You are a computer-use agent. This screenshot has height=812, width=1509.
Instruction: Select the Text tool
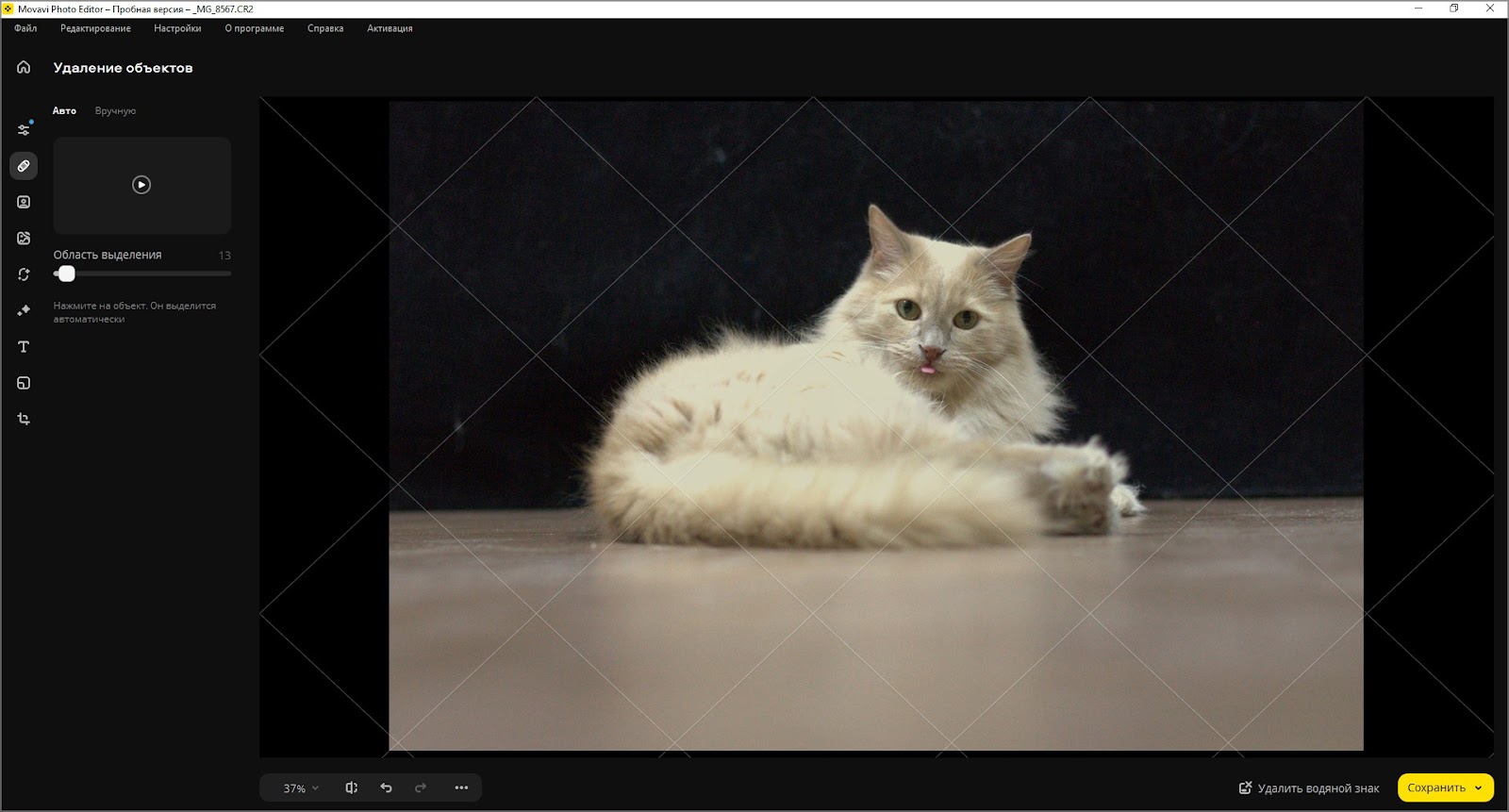(x=24, y=347)
